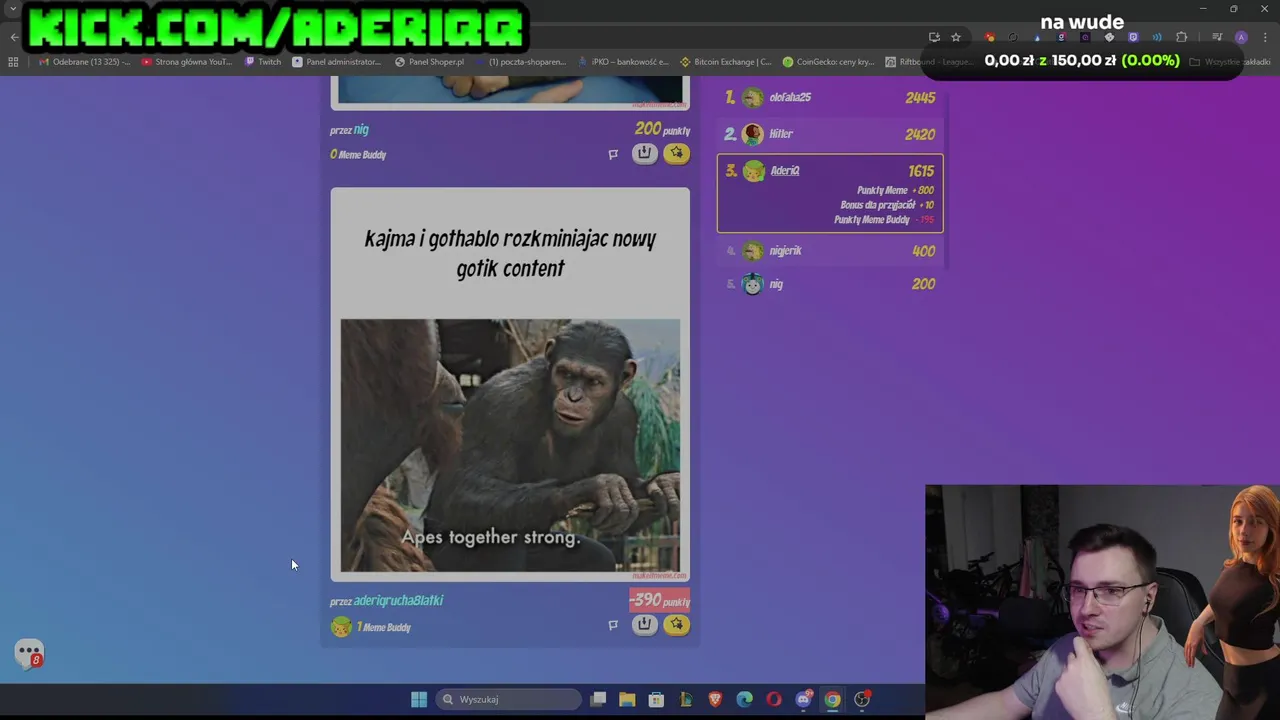Click nig's avatar in the leaderboard
Screen dimensions: 1280x720
(x=753, y=284)
